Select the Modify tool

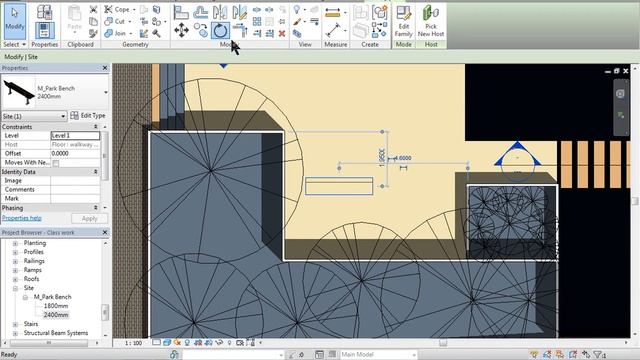[15, 21]
